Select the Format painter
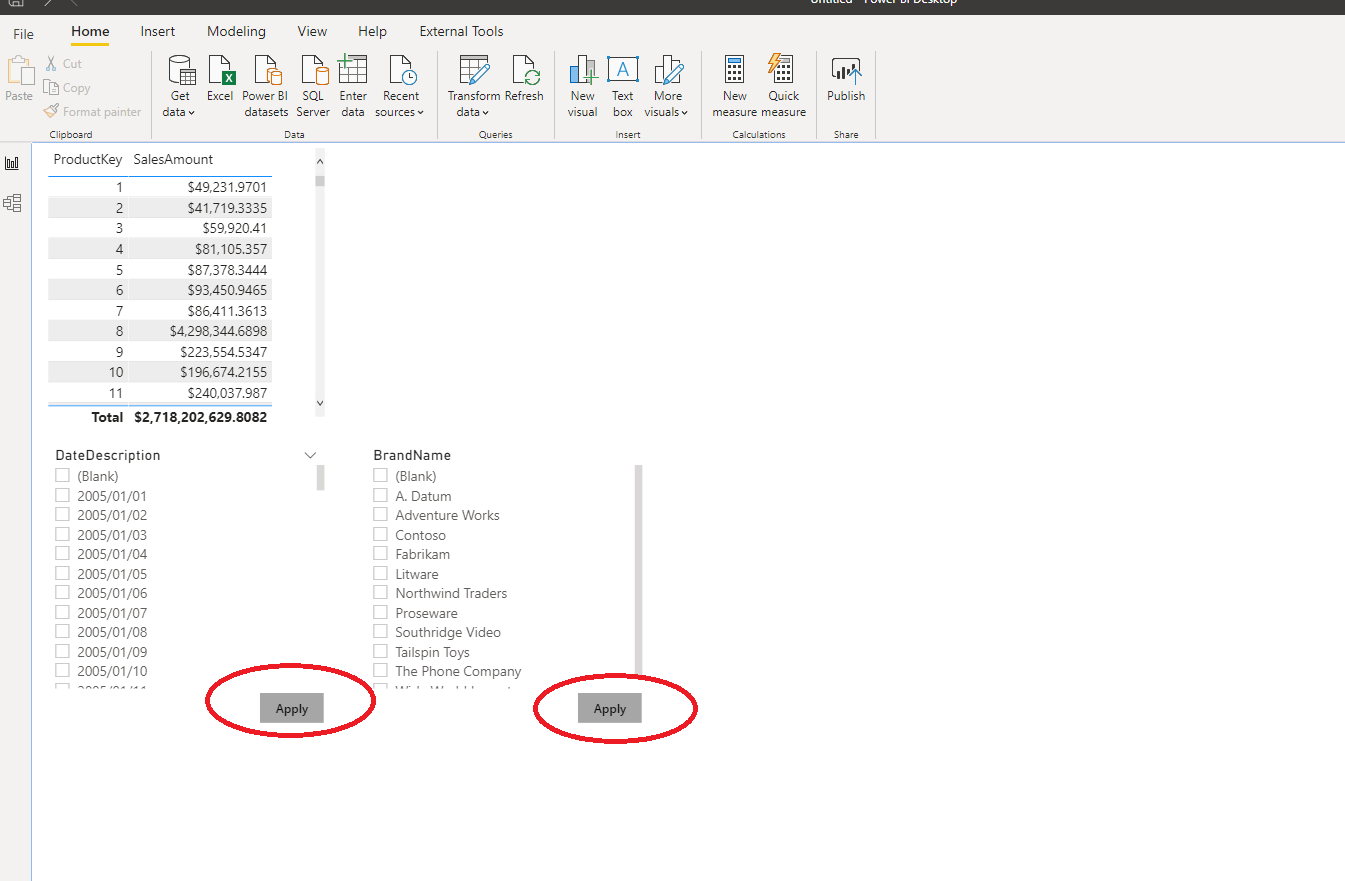Viewport: 1345px width, 881px height. pos(92,111)
